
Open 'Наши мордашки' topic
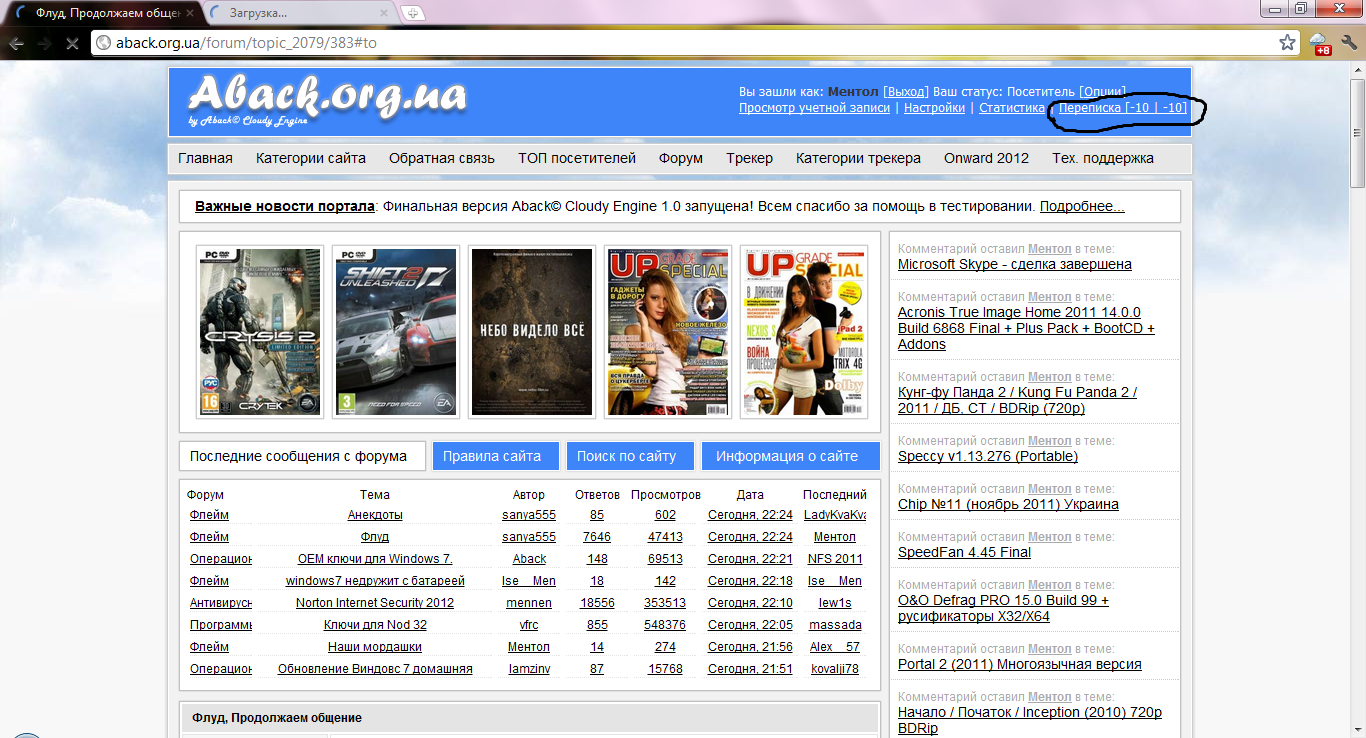coord(375,647)
